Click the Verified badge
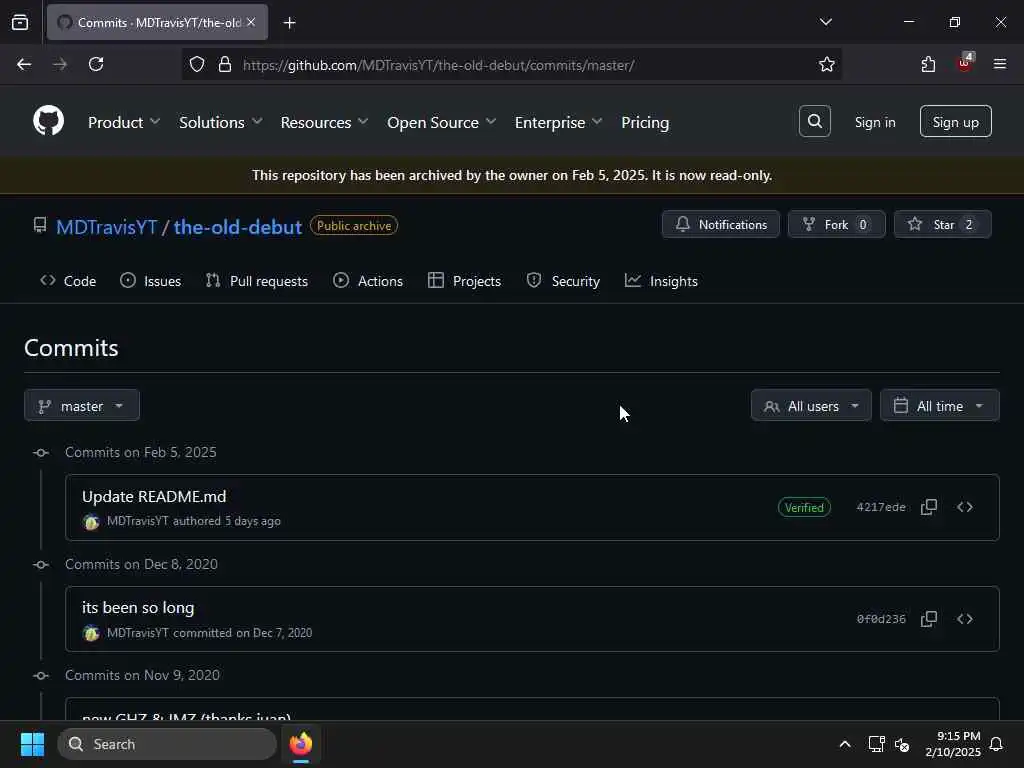The image size is (1024, 768). [x=804, y=507]
